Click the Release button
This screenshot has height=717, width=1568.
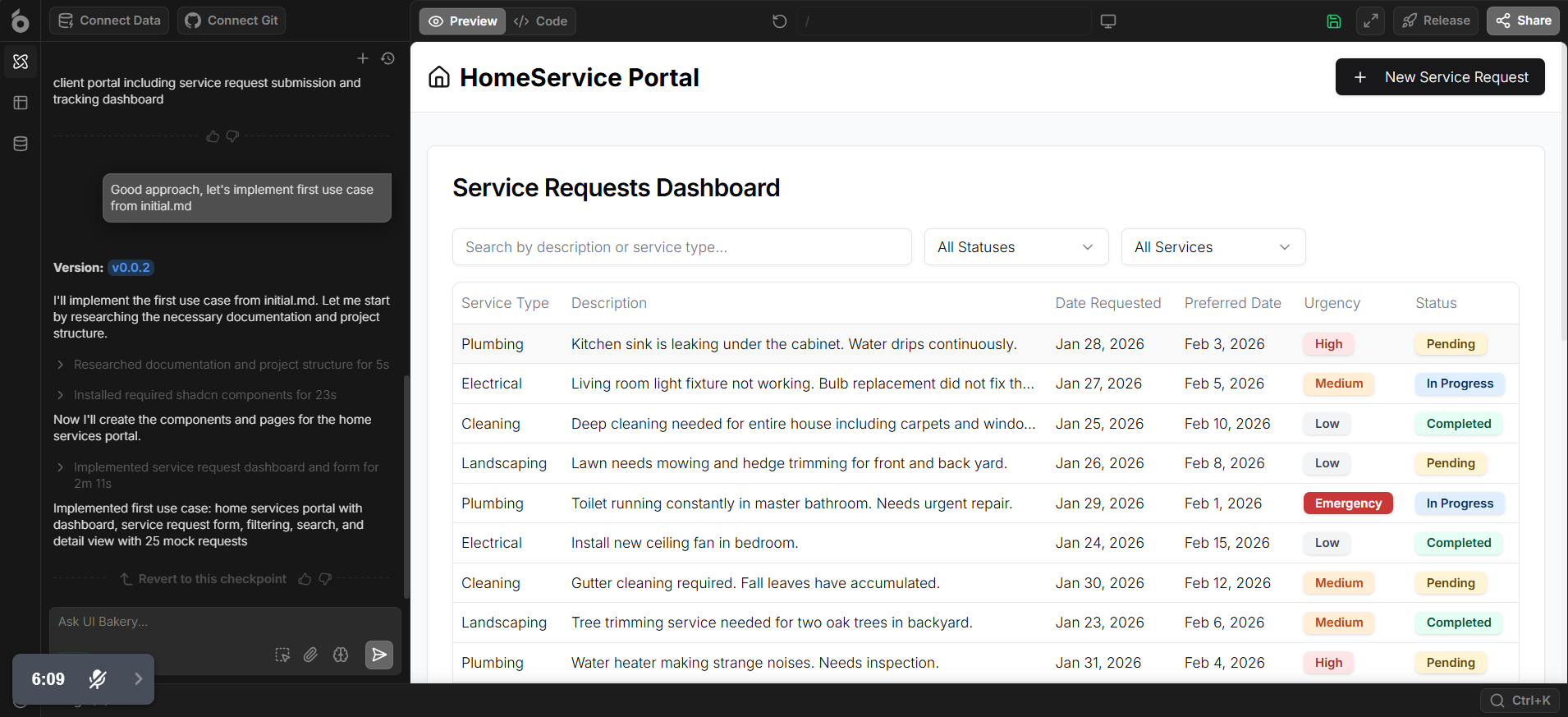pyautogui.click(x=1436, y=21)
